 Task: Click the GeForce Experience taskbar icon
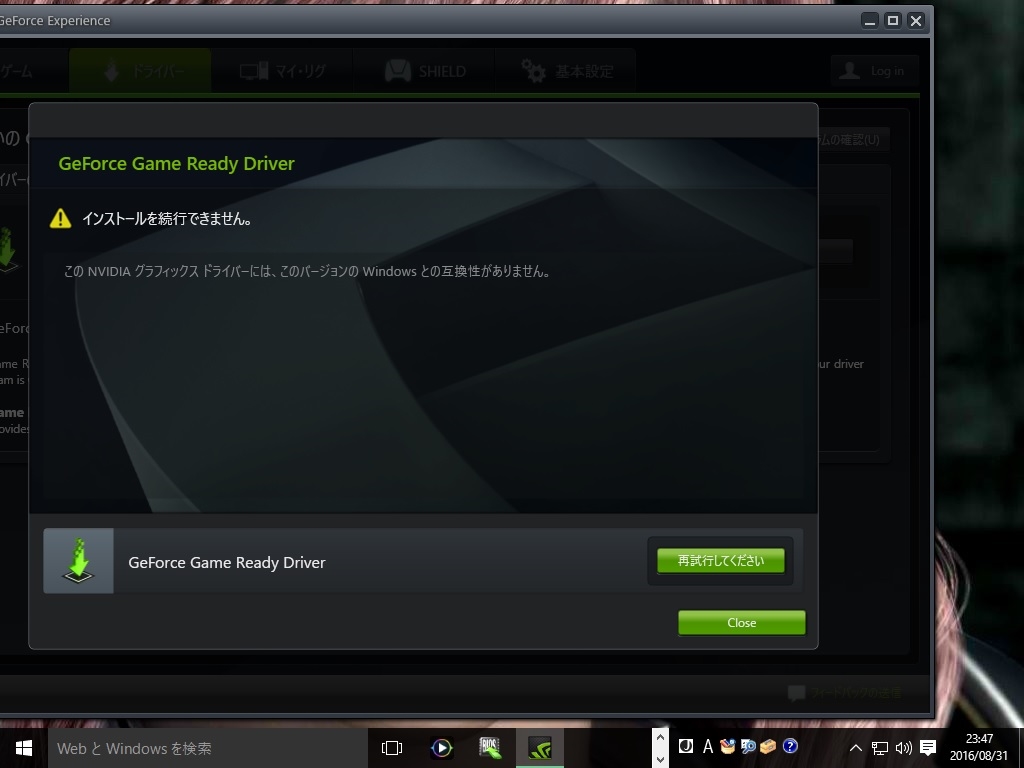(x=540, y=748)
